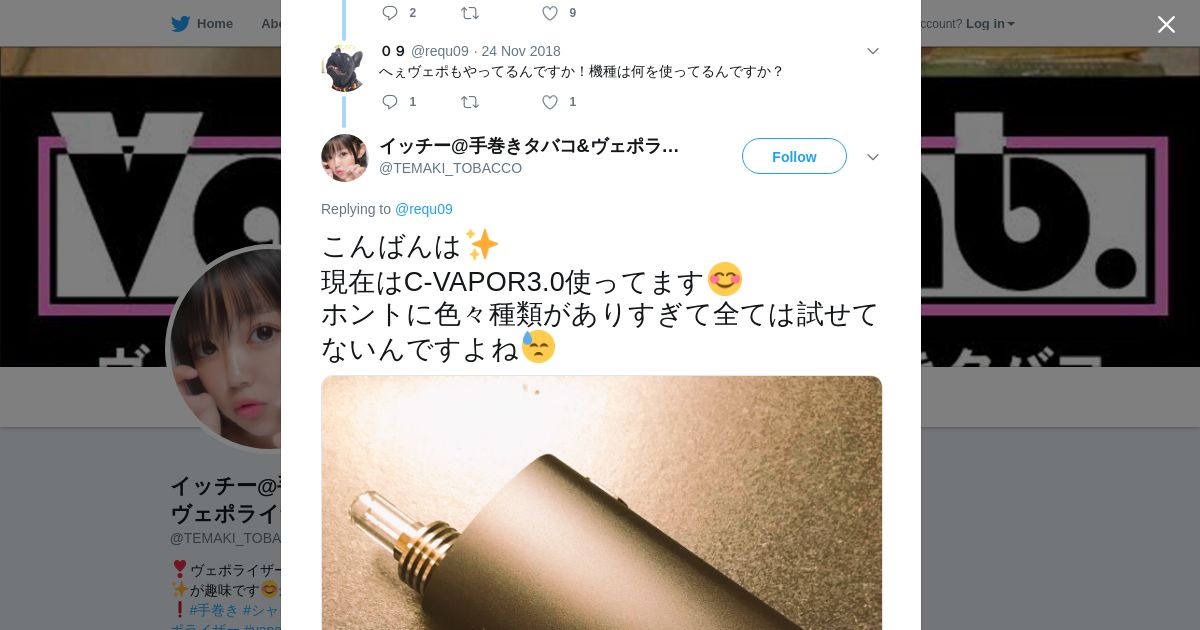Open the イッチー avatar in the tweet header
Viewport: 1200px width, 630px height.
point(345,158)
